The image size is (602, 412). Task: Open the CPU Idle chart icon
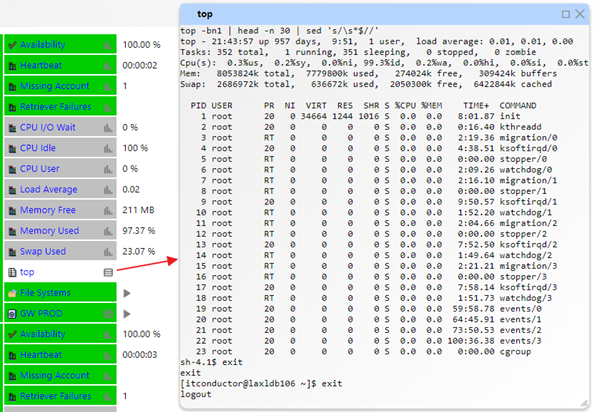coord(107,148)
